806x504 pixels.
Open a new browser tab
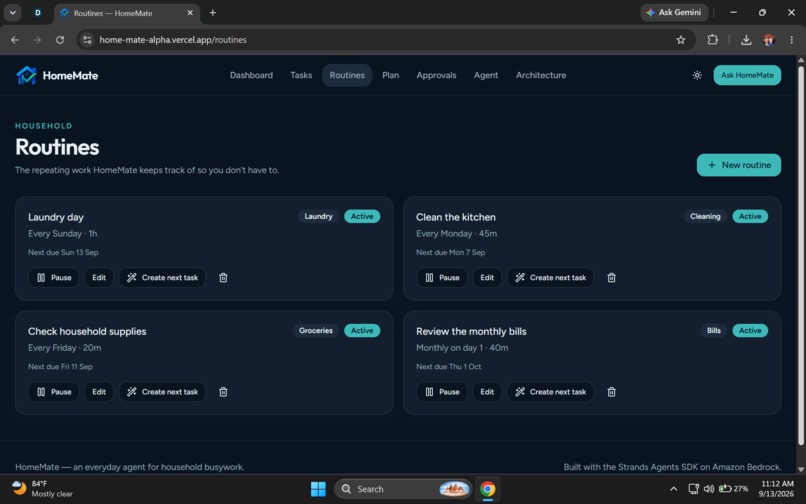tap(212, 13)
